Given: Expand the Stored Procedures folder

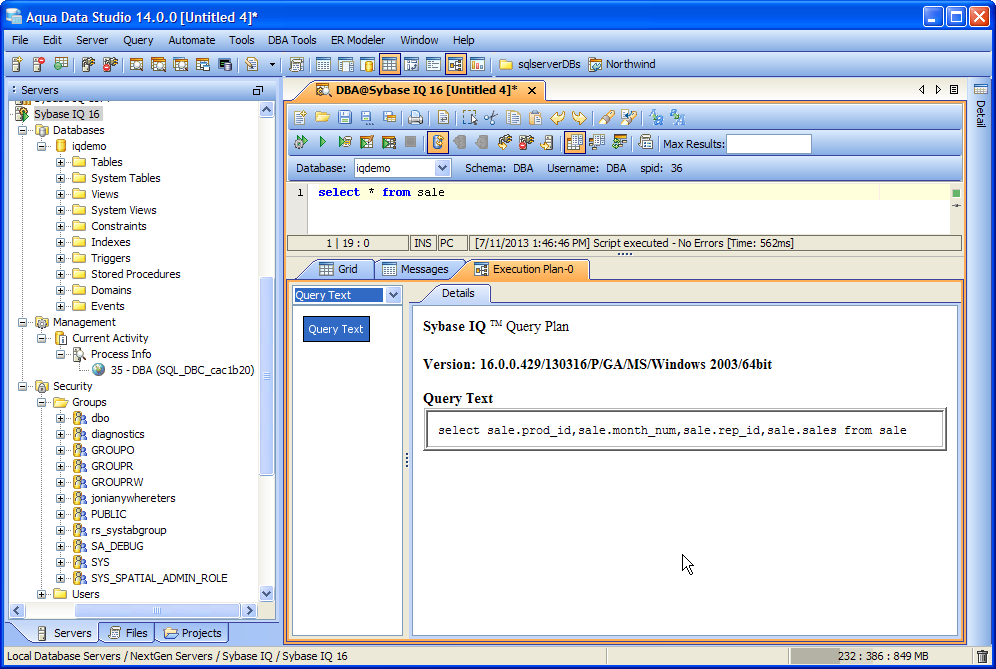Looking at the screenshot, I should pos(60,274).
